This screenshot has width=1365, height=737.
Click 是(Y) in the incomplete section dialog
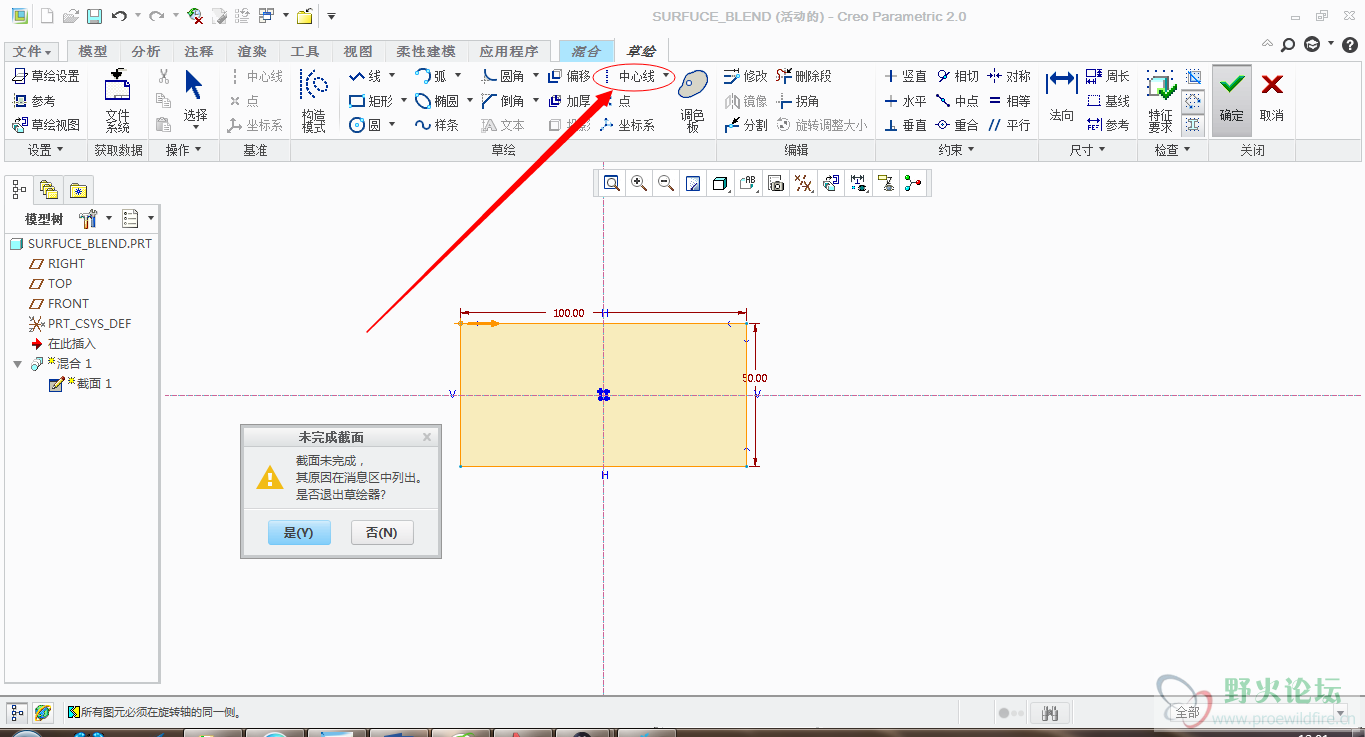[x=299, y=533]
